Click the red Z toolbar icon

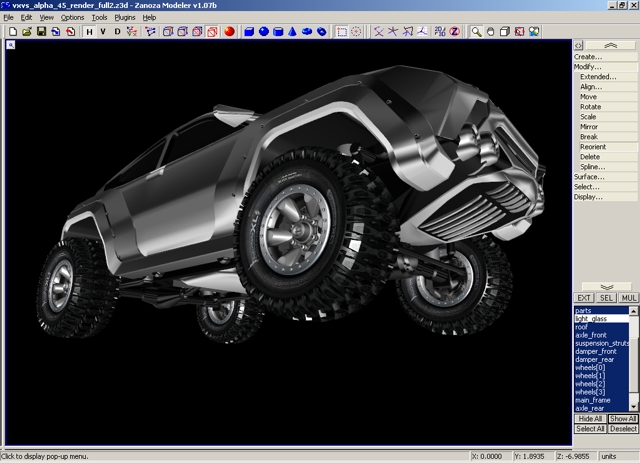[x=454, y=32]
